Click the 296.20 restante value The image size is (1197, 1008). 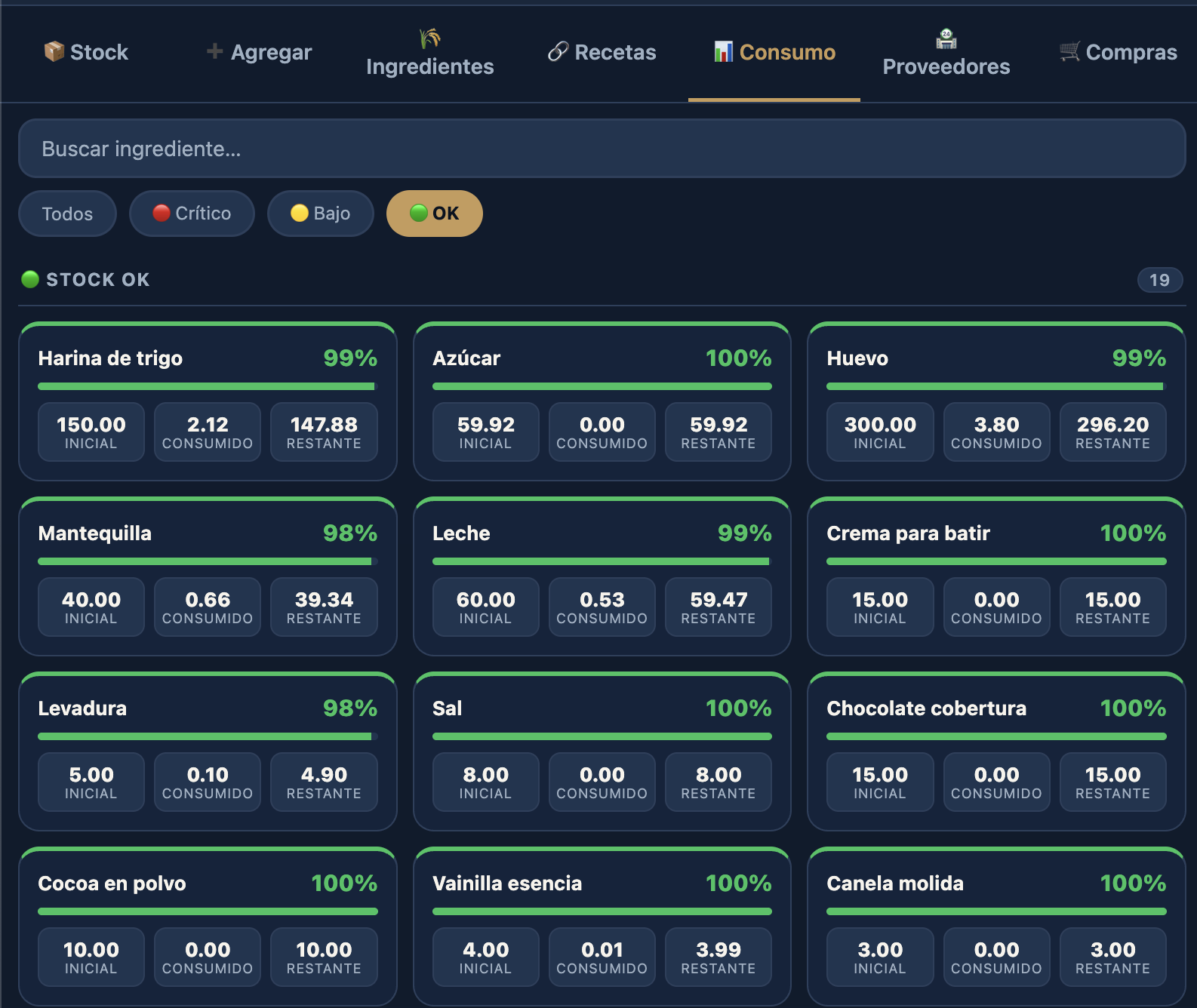click(x=1113, y=425)
